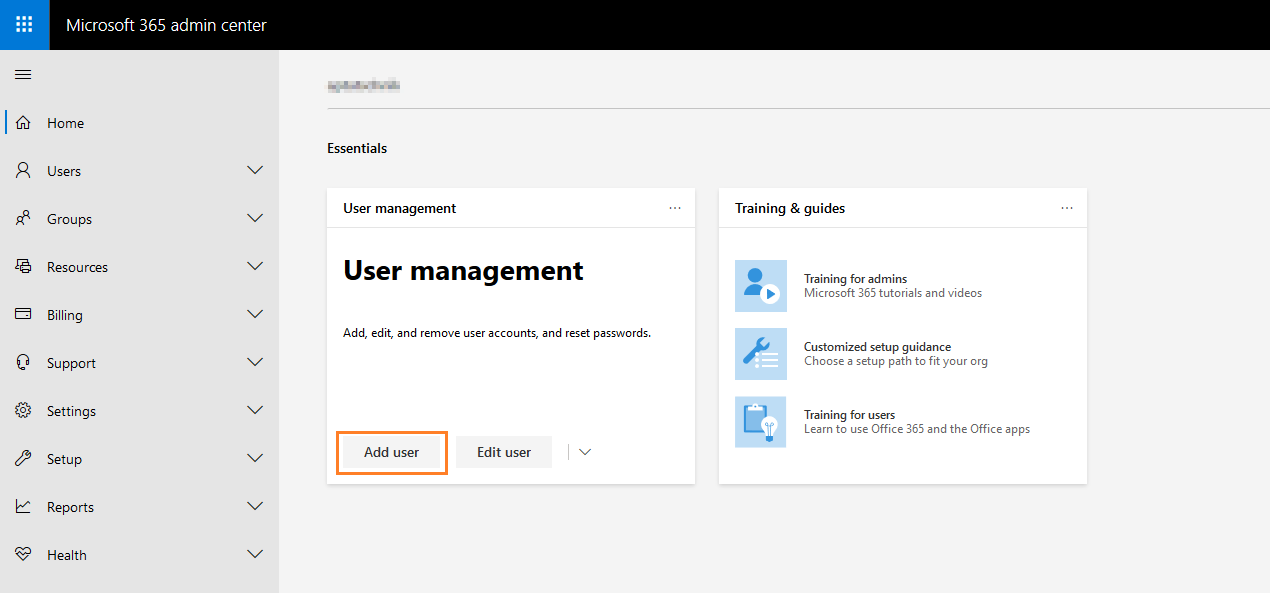
Task: Open the Training for users clipboard icon
Action: pos(761,422)
